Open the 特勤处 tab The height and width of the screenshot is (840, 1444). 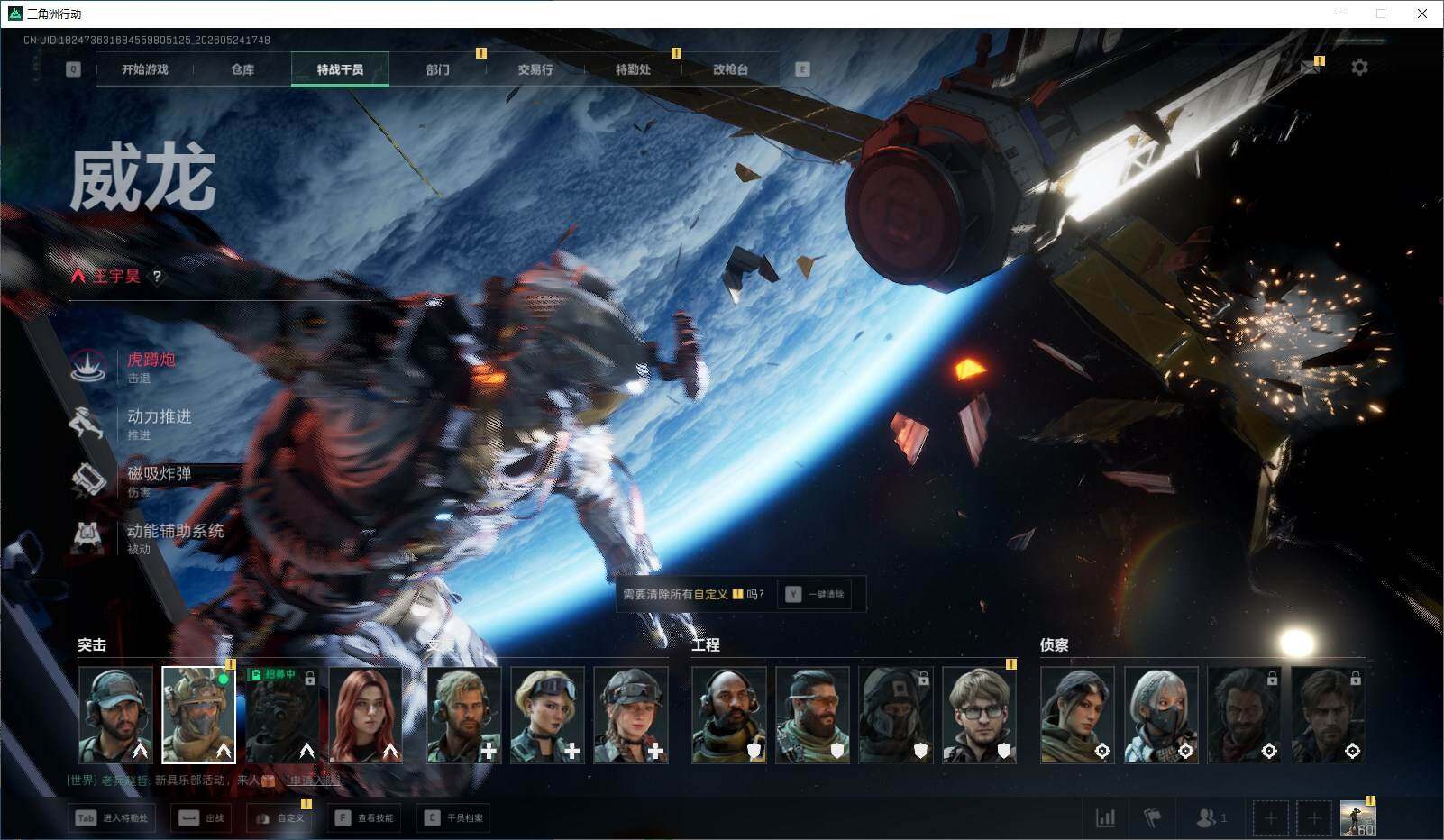[633, 69]
